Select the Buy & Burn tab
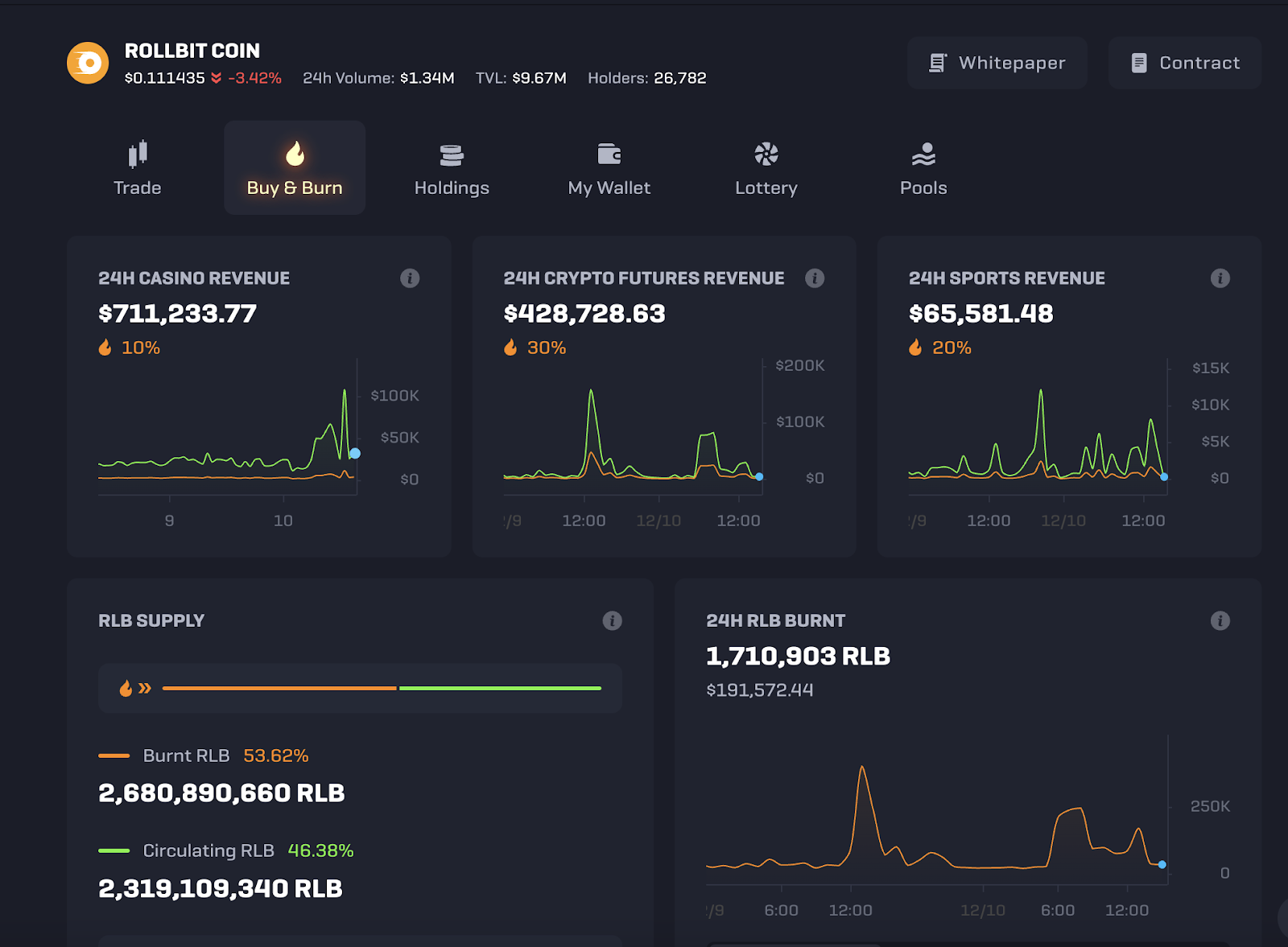Image resolution: width=1288 pixels, height=947 pixels. coord(295,167)
